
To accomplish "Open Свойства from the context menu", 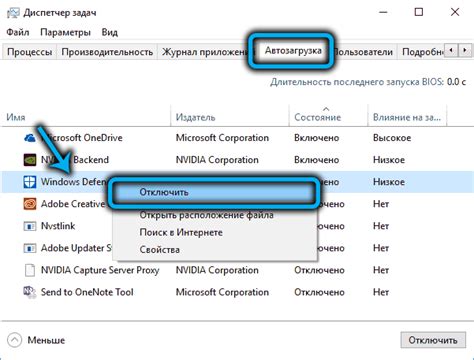I will pos(159,250).
